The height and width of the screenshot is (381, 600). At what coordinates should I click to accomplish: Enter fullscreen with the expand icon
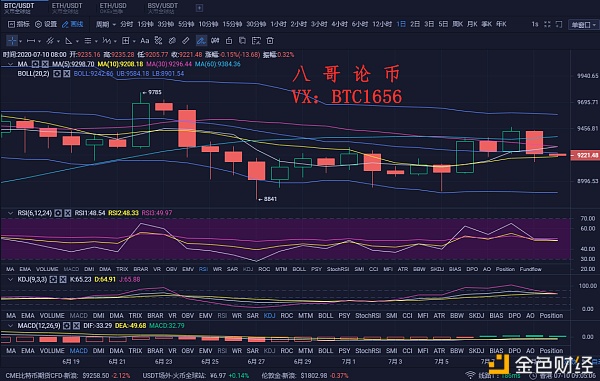(x=547, y=24)
